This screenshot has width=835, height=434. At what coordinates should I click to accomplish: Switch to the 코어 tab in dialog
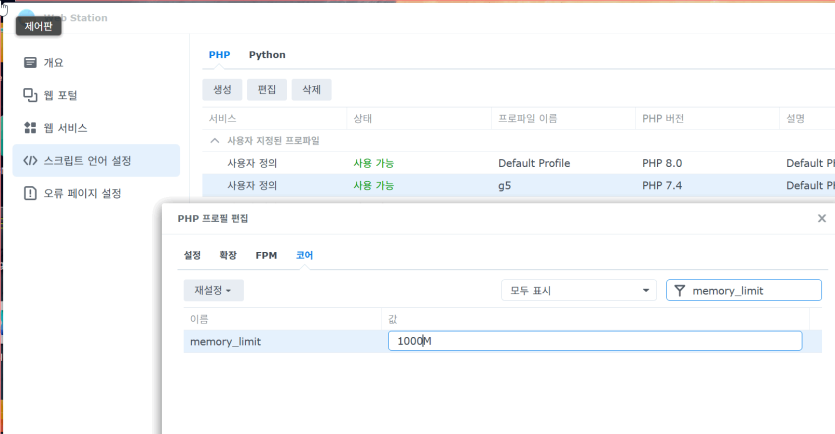pos(305,256)
